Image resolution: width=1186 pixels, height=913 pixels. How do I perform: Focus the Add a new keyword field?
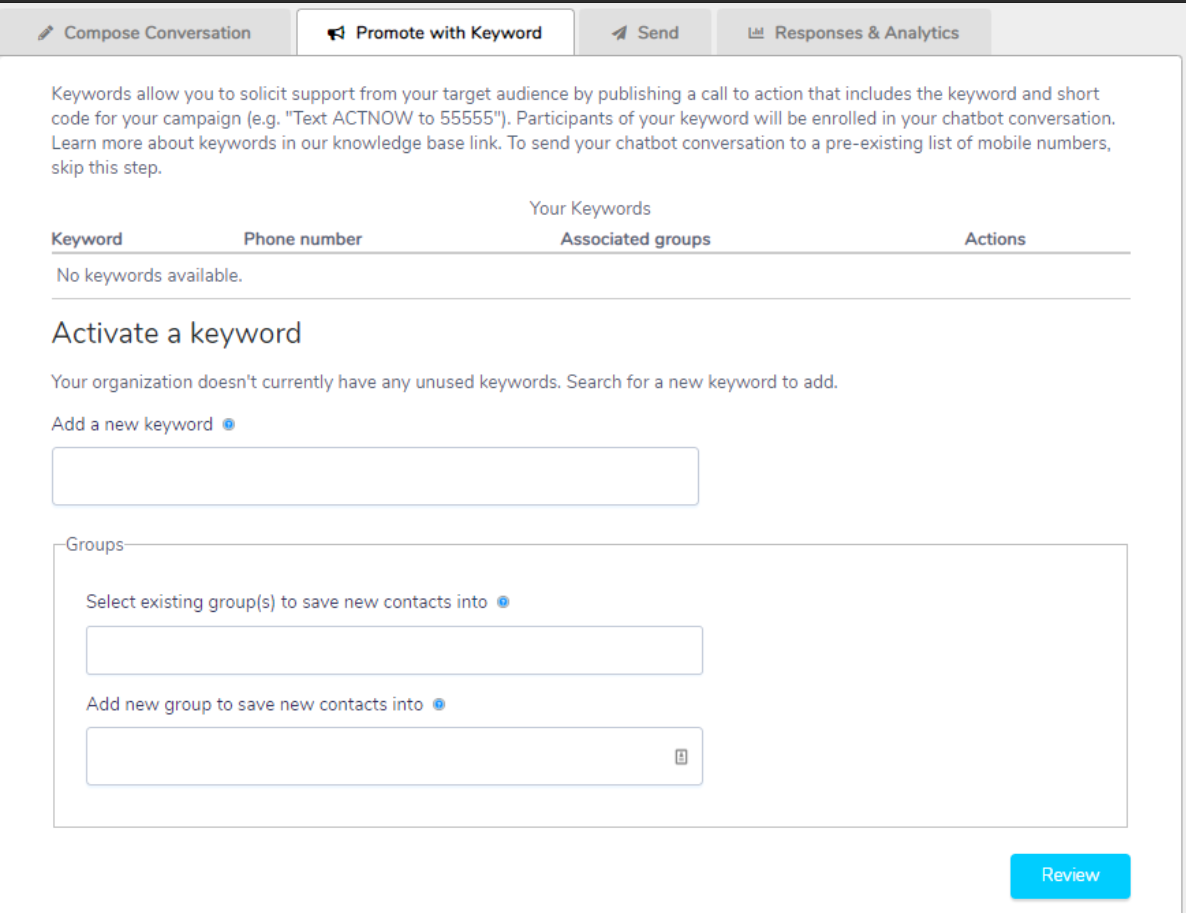click(x=375, y=476)
